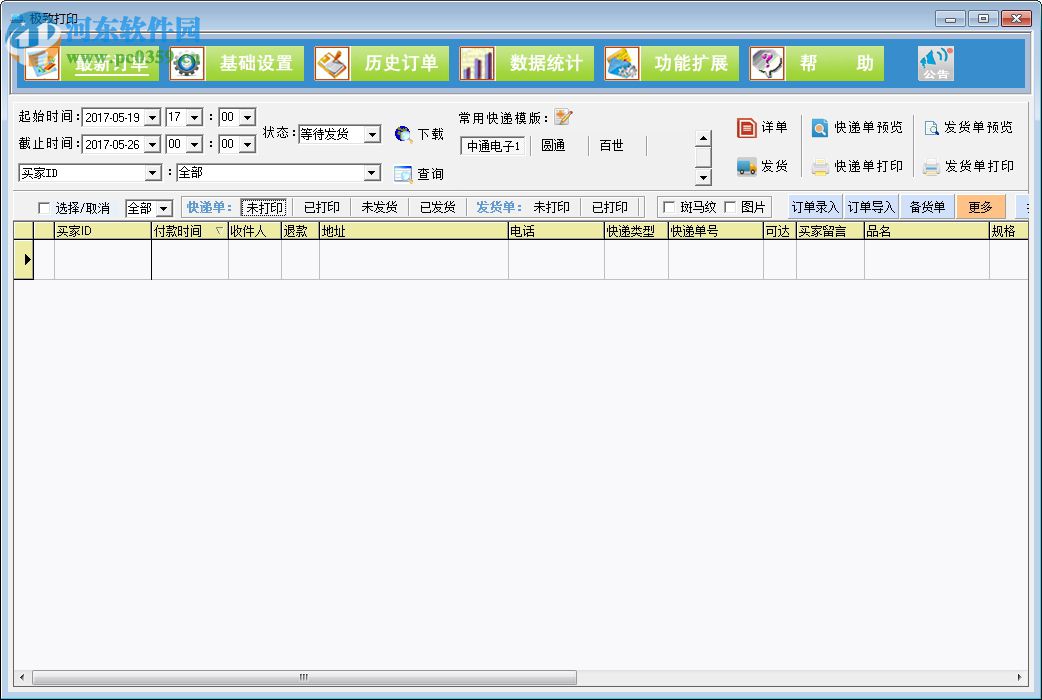Click the orange 更多 button
The image size is (1042, 700).
(980, 207)
